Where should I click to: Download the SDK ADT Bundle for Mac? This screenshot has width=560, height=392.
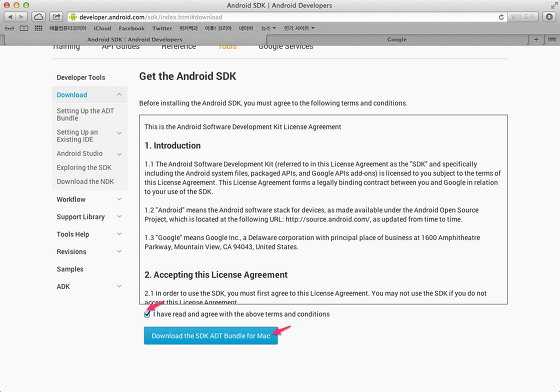coord(211,336)
